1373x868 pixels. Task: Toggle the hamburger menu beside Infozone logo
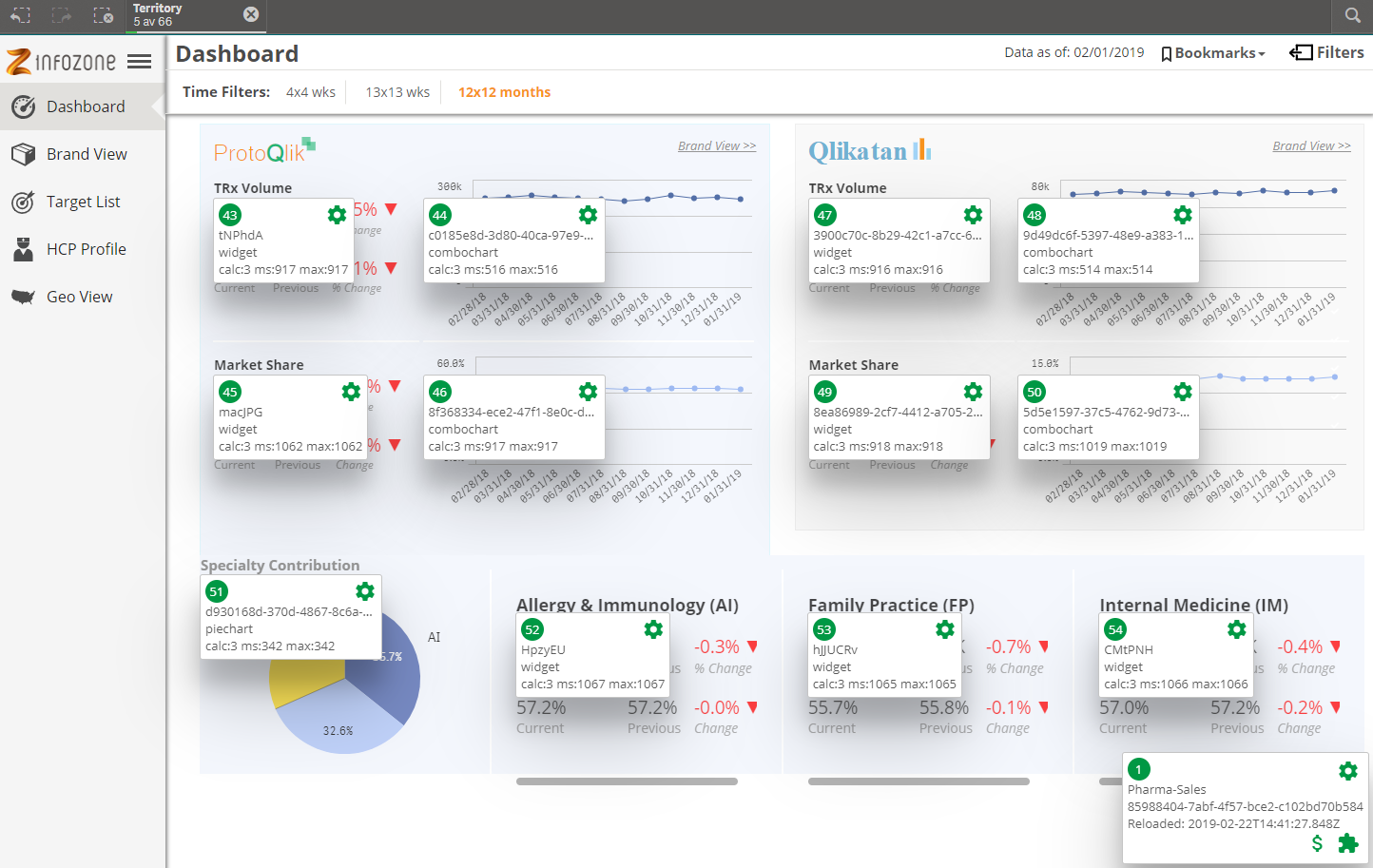pos(140,62)
